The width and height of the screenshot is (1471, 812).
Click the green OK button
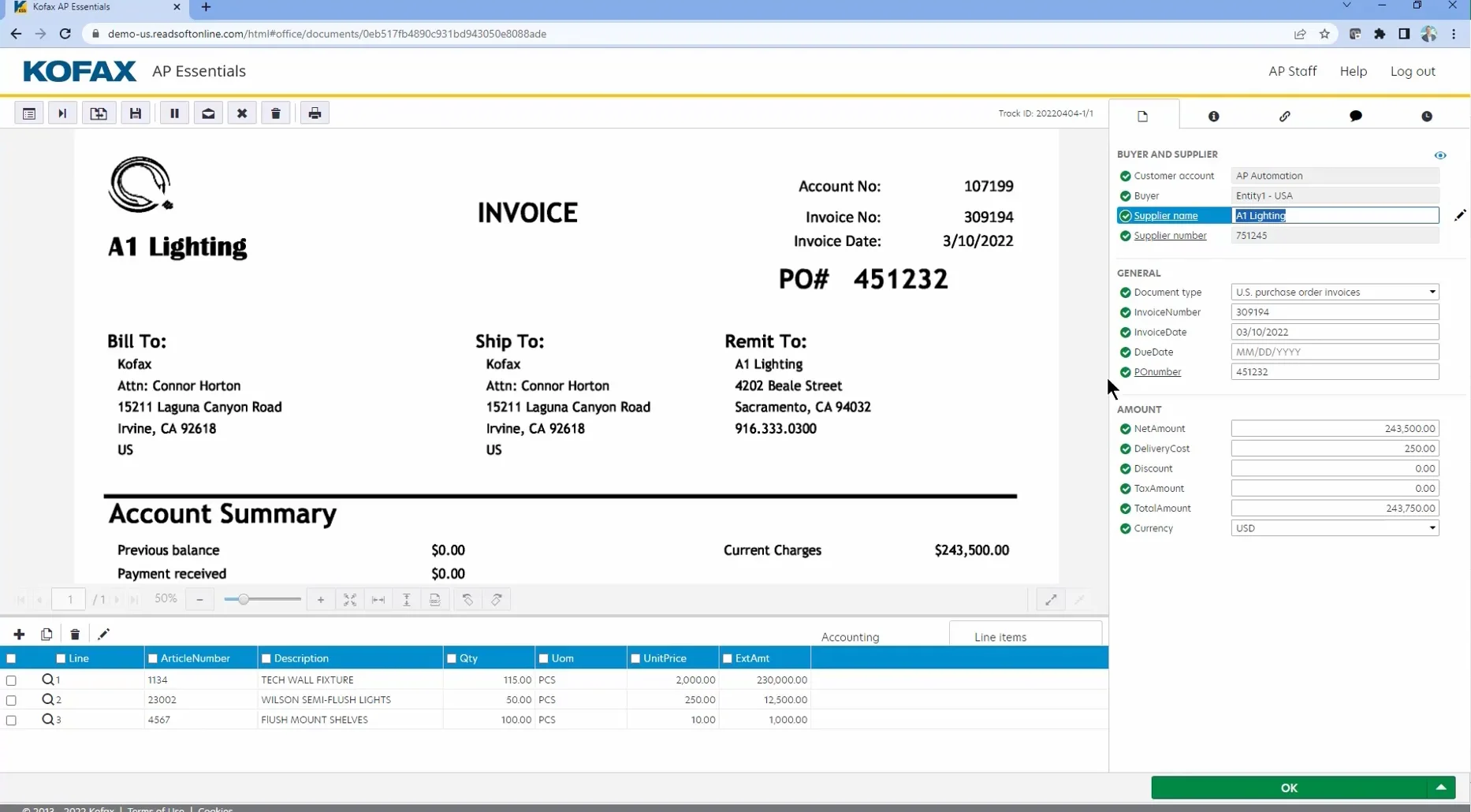[x=1288, y=788]
